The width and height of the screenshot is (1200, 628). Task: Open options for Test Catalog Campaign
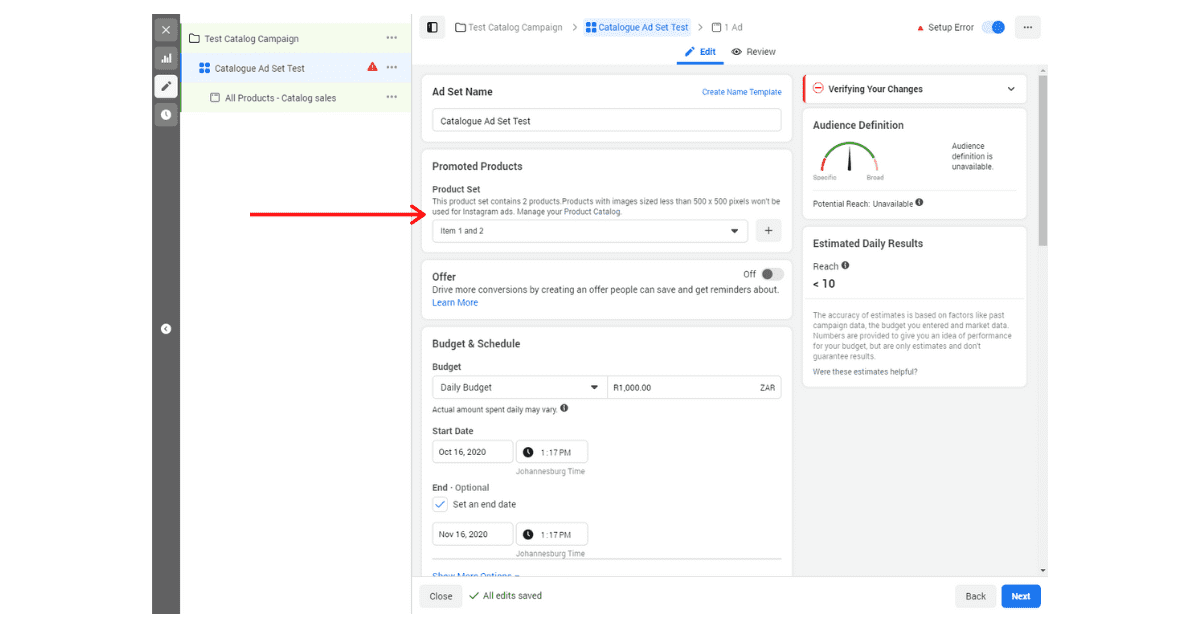pyautogui.click(x=392, y=38)
